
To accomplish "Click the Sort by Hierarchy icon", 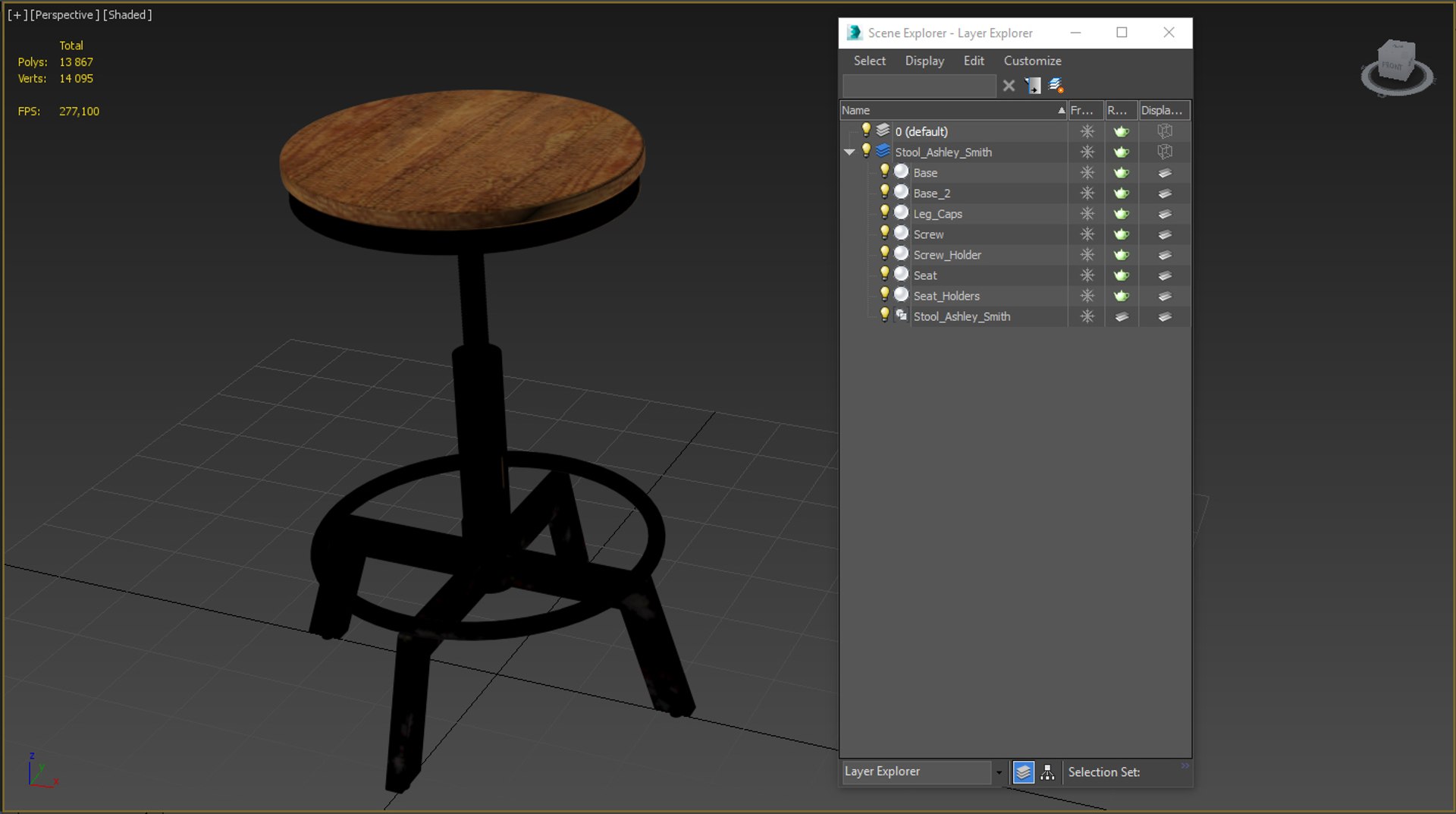I will (x=1047, y=772).
